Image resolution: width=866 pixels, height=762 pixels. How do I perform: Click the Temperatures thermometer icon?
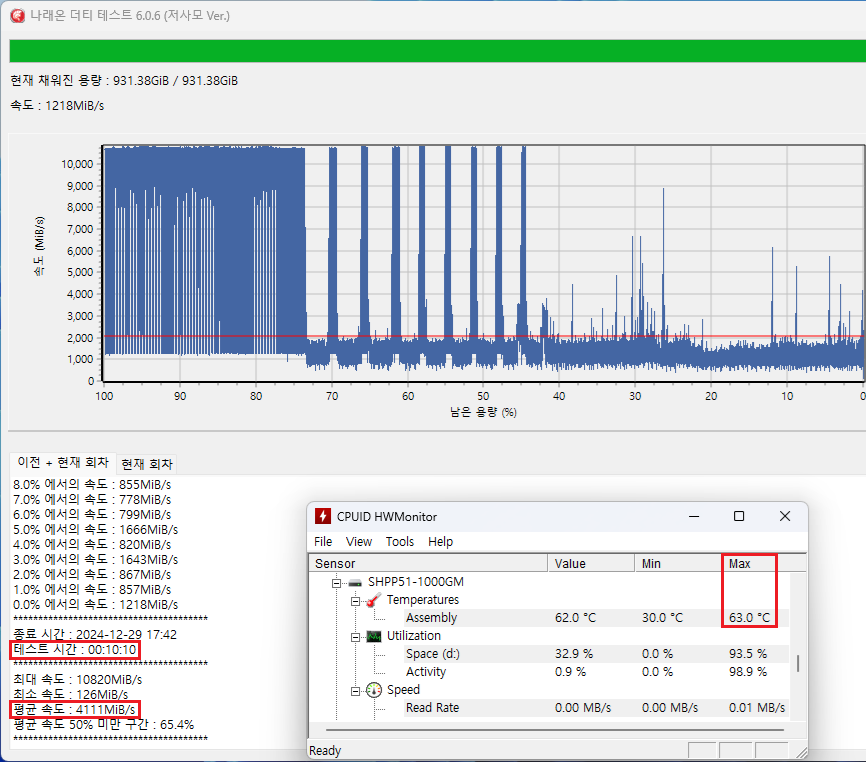(374, 600)
